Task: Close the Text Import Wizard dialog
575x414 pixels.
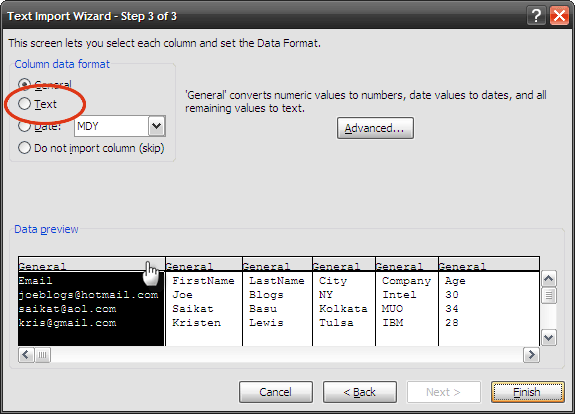Action: click(x=559, y=16)
